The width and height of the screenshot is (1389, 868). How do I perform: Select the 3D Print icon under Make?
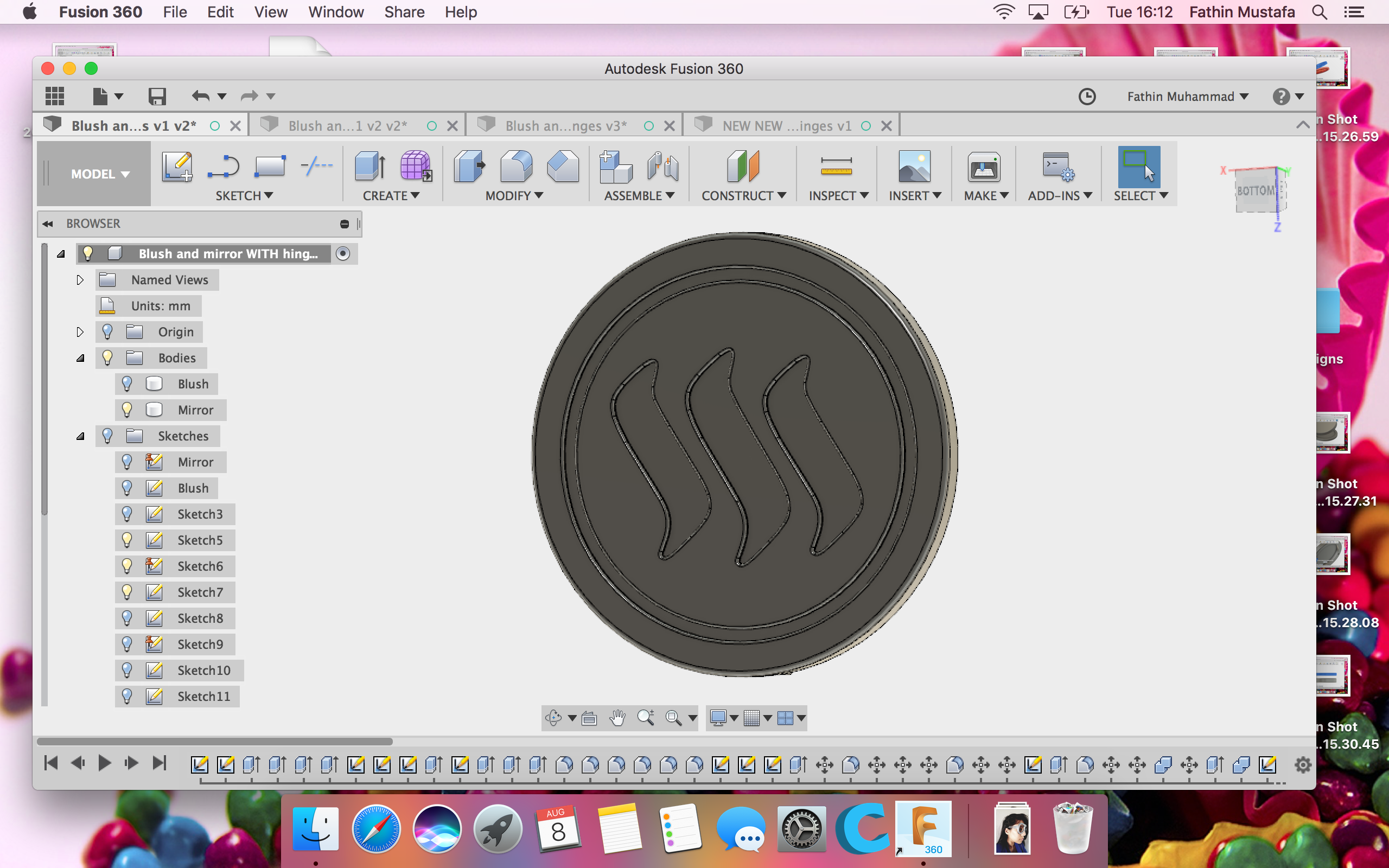[x=984, y=168]
